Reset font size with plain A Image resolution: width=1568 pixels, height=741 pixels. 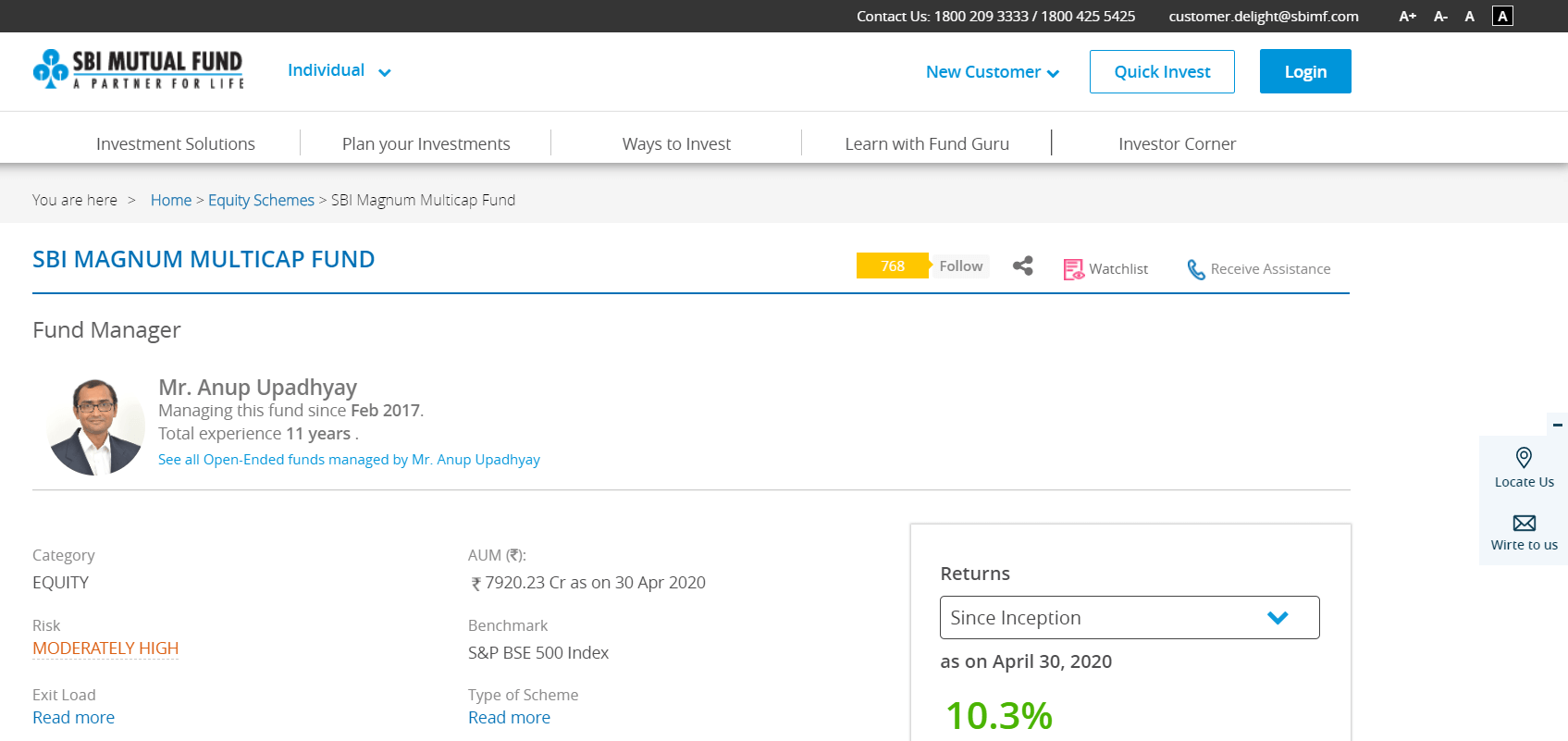coord(1469,16)
